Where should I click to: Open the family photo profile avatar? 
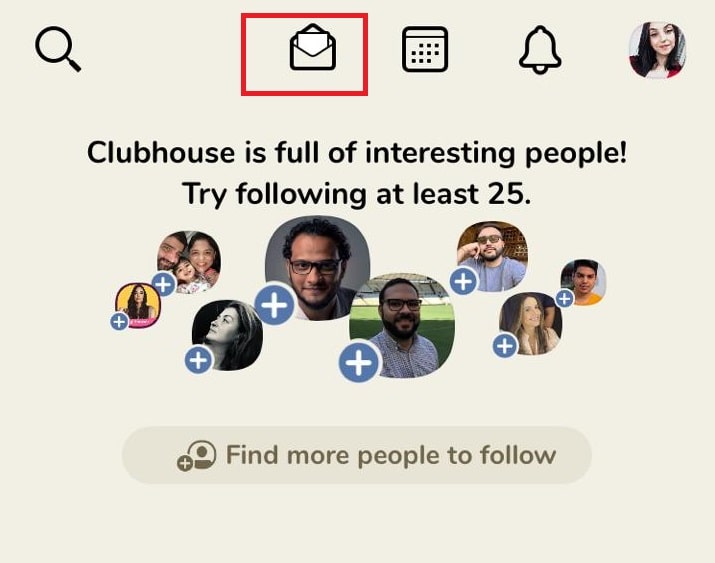(189, 262)
